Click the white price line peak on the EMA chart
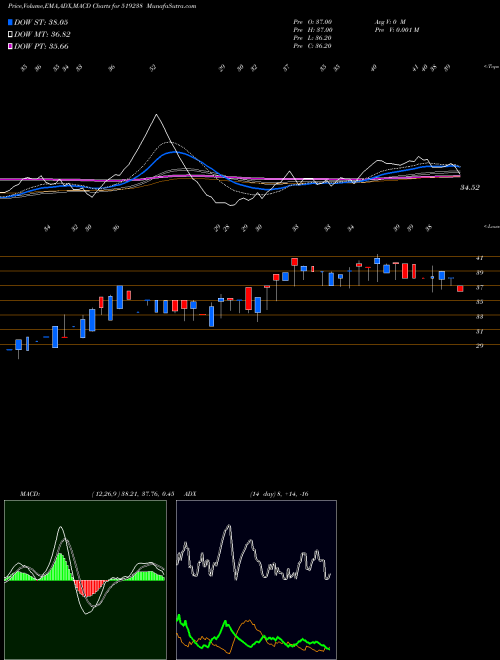The height and width of the screenshot is (660, 500). click(157, 114)
